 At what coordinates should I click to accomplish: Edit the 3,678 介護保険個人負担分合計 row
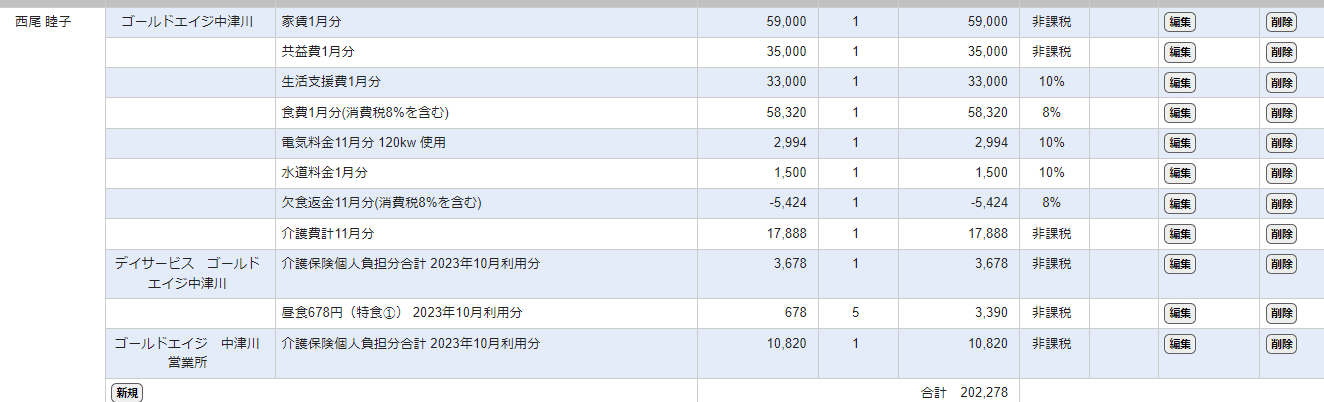point(1179,264)
